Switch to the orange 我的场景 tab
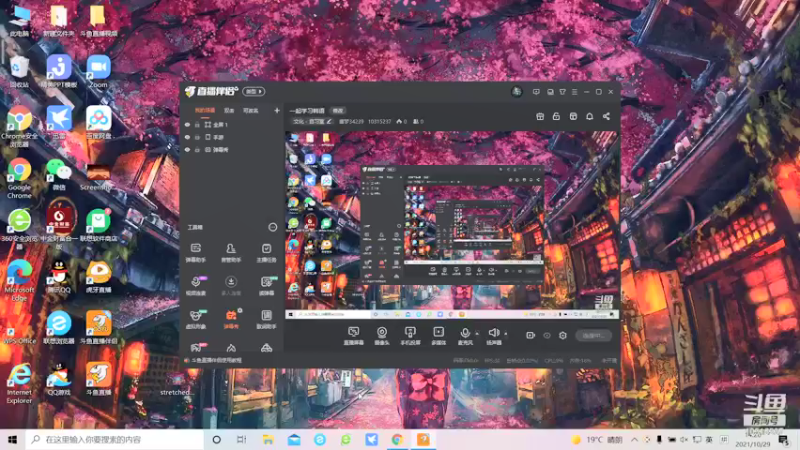The width and height of the screenshot is (800, 450). pyautogui.click(x=205, y=110)
